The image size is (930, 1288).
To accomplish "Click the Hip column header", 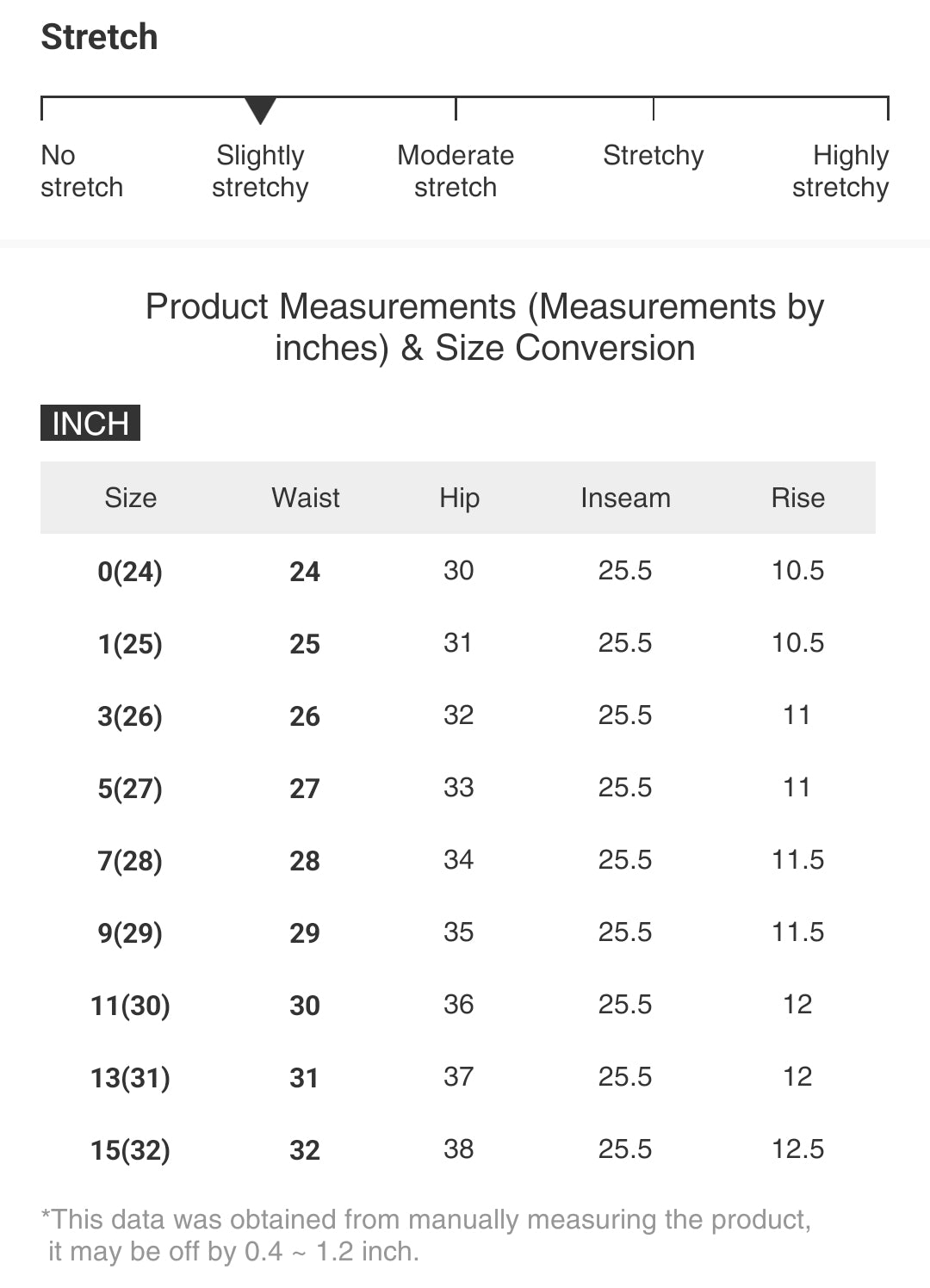I will click(x=459, y=498).
